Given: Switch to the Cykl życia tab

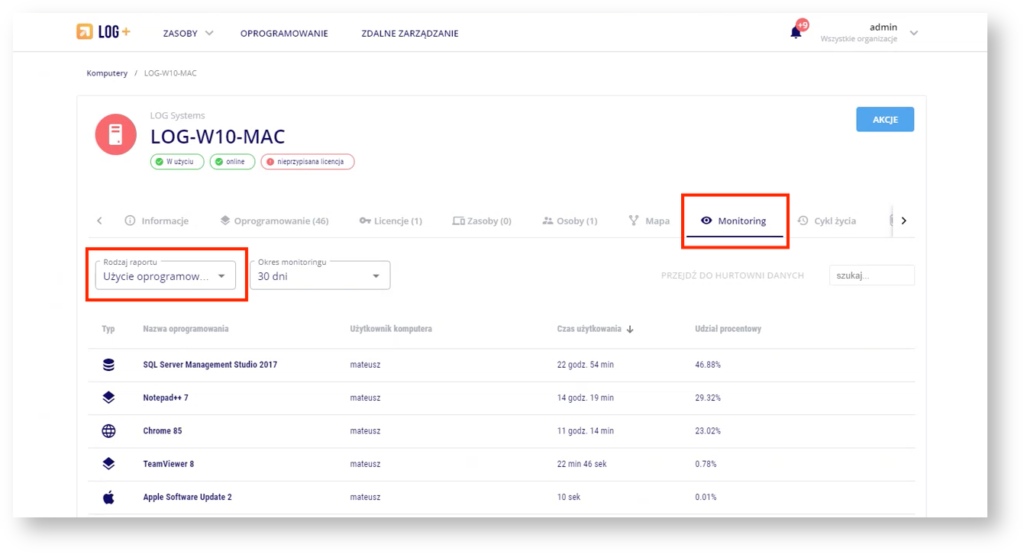Looking at the screenshot, I should 827,221.
